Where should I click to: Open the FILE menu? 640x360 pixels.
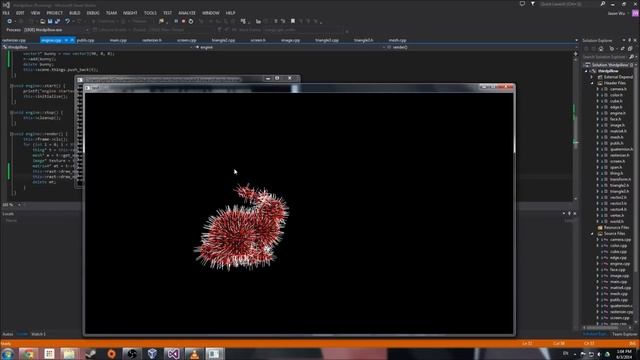[x=6, y=13]
